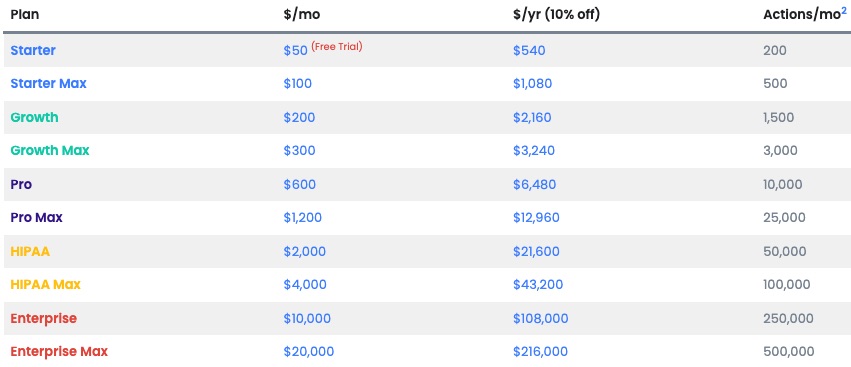
Task: Open the Starter plan link
Action: click(x=33, y=50)
